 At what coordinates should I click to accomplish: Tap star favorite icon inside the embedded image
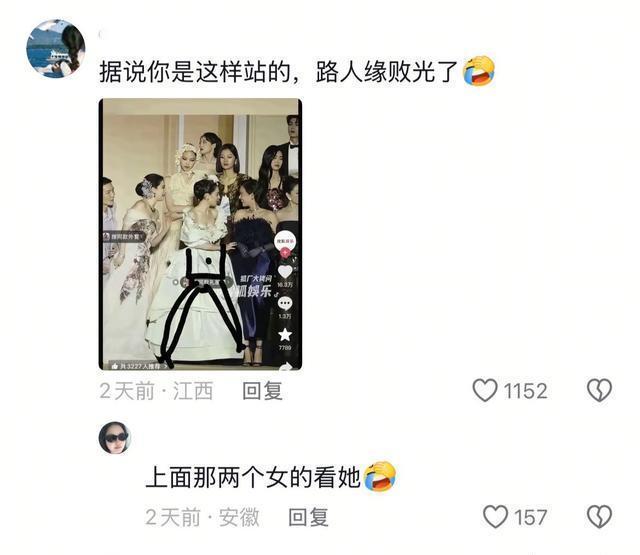[285, 335]
